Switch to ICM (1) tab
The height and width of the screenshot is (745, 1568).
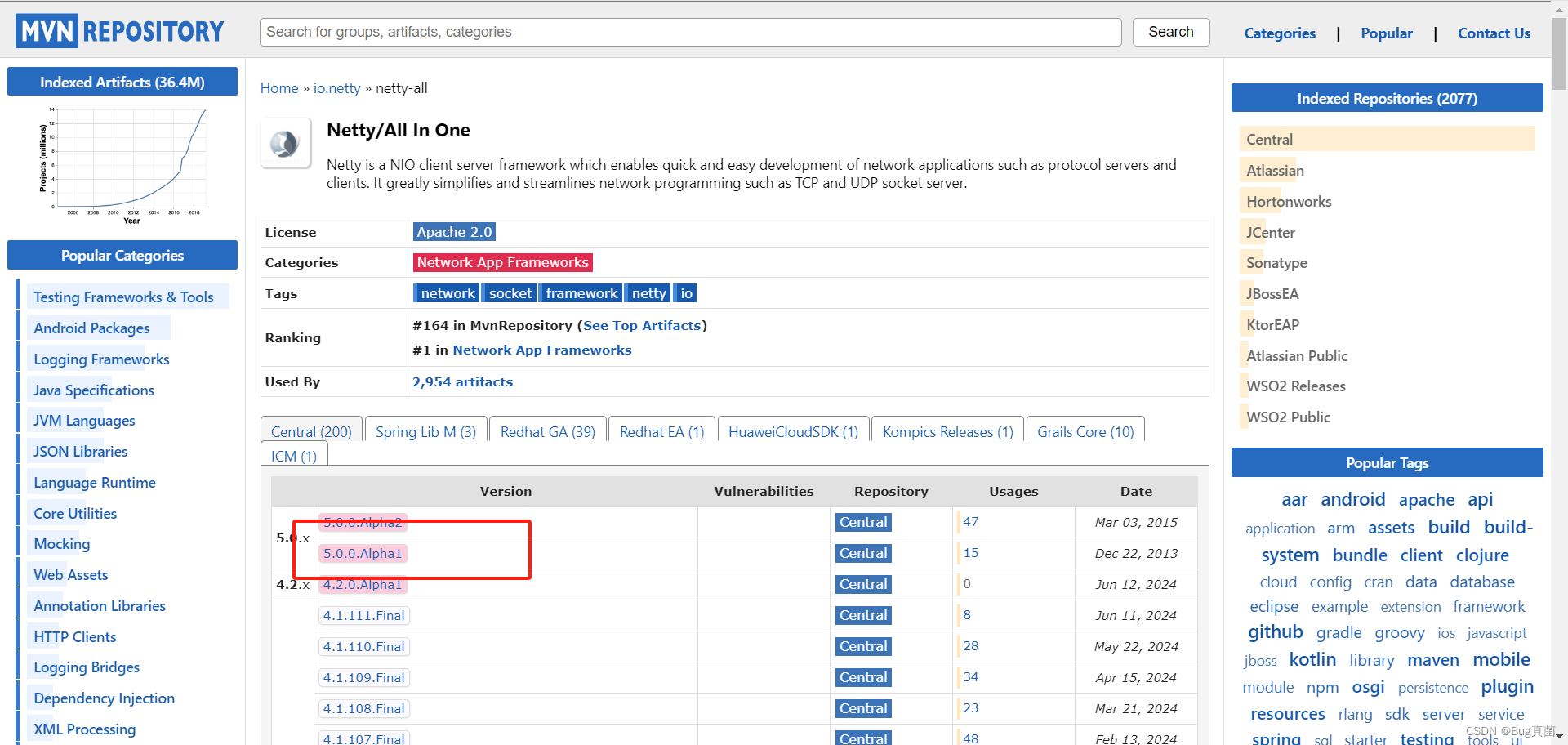[294, 456]
